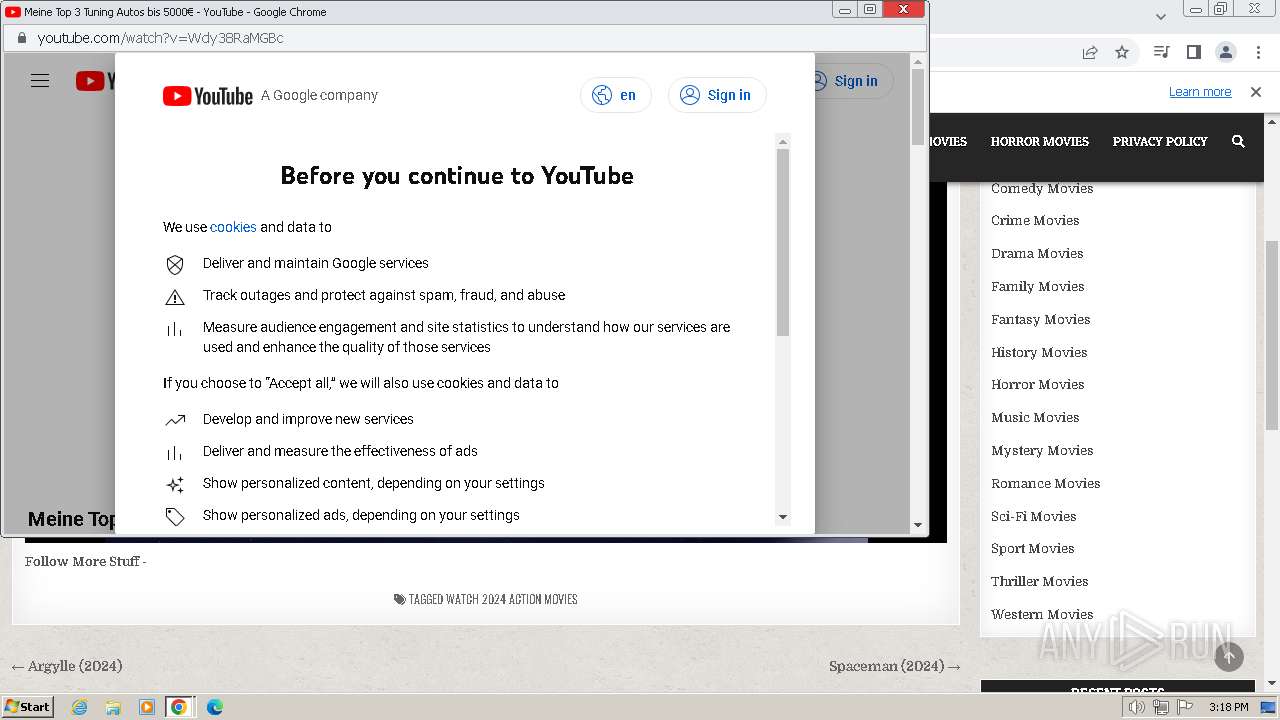The width and height of the screenshot is (1280, 720).
Task: Go to previous post Argylle (2024)
Action: click(x=66, y=666)
